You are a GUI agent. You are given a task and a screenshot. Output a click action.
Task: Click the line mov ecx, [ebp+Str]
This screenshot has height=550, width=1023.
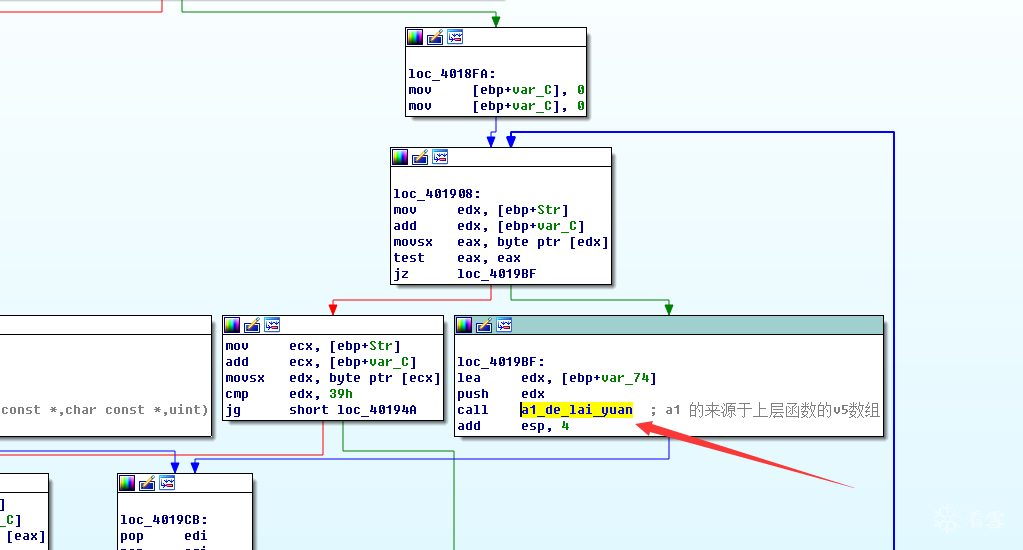click(x=313, y=346)
